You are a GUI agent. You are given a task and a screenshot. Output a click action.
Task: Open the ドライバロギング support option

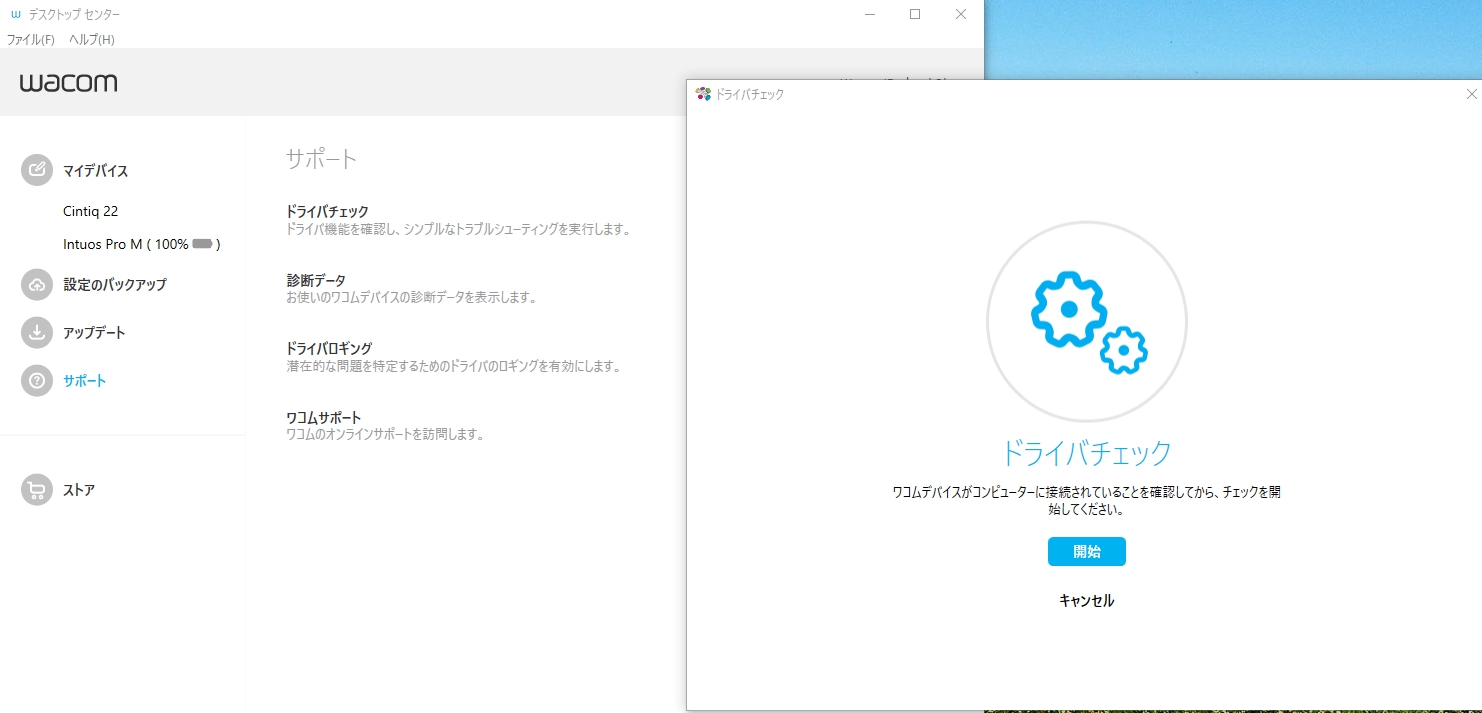tap(329, 348)
